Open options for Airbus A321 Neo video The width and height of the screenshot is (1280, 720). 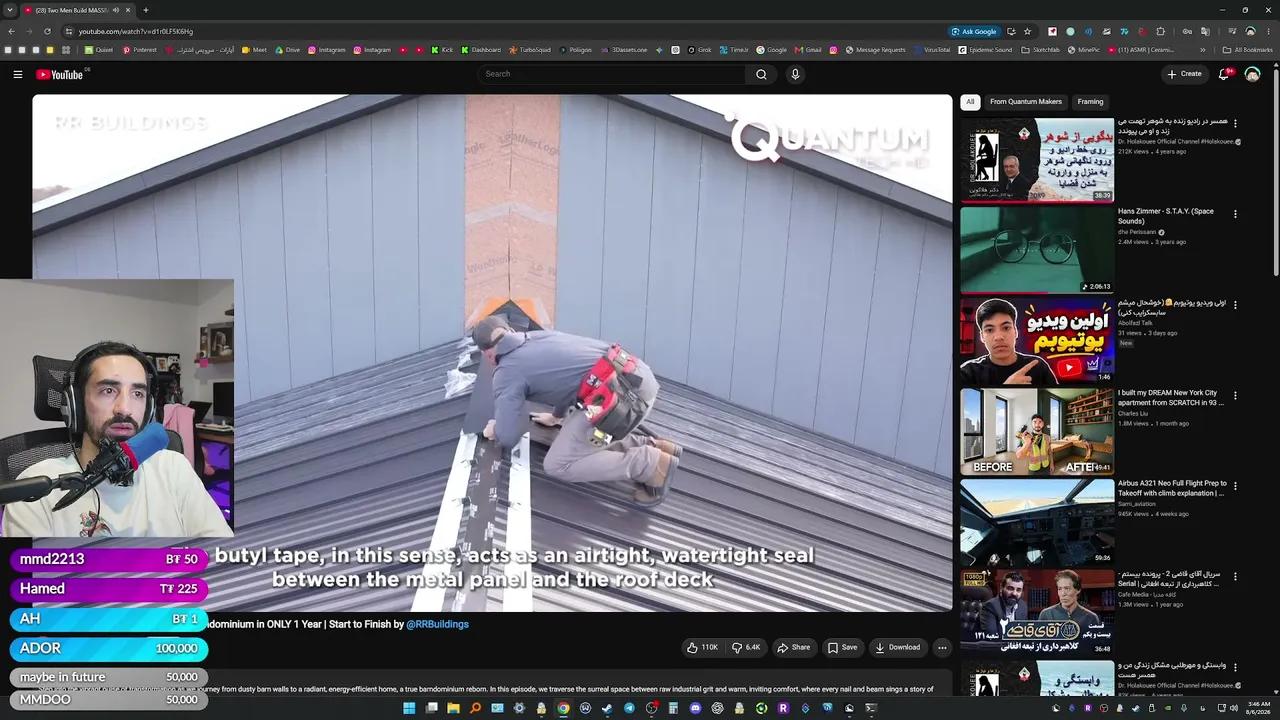click(x=1235, y=486)
